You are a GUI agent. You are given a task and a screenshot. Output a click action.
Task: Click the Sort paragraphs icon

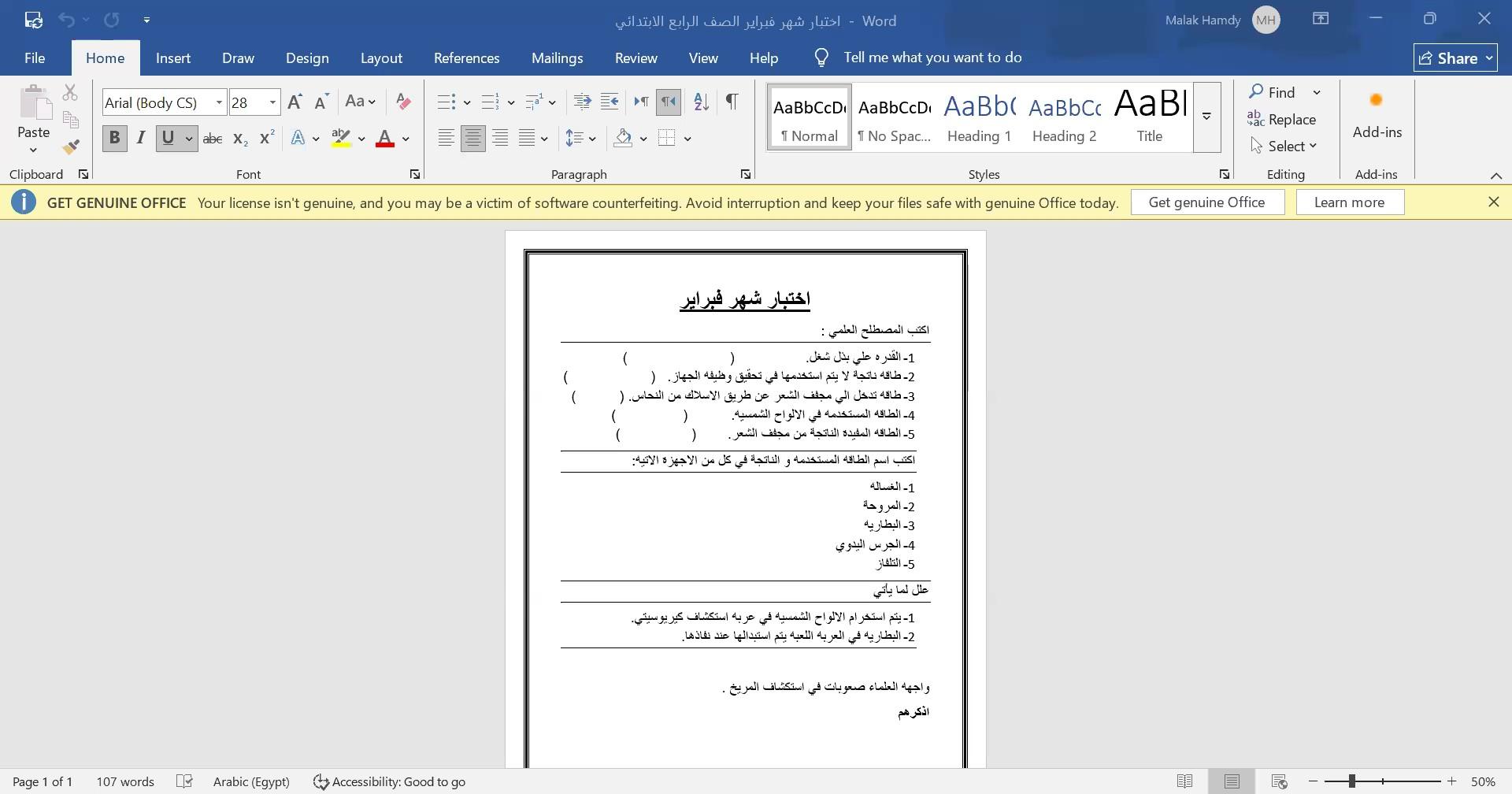[x=701, y=102]
